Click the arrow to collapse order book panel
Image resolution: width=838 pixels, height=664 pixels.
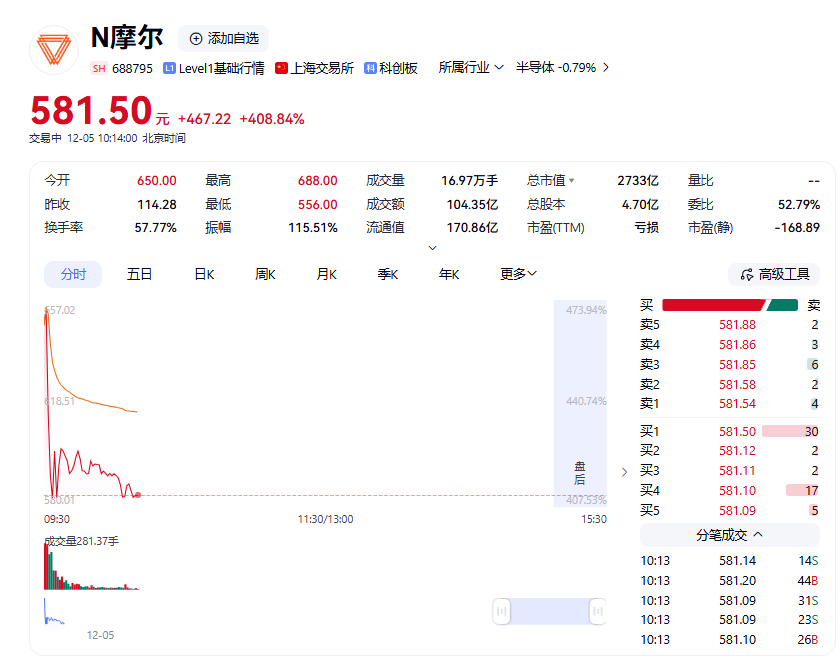pyautogui.click(x=625, y=471)
